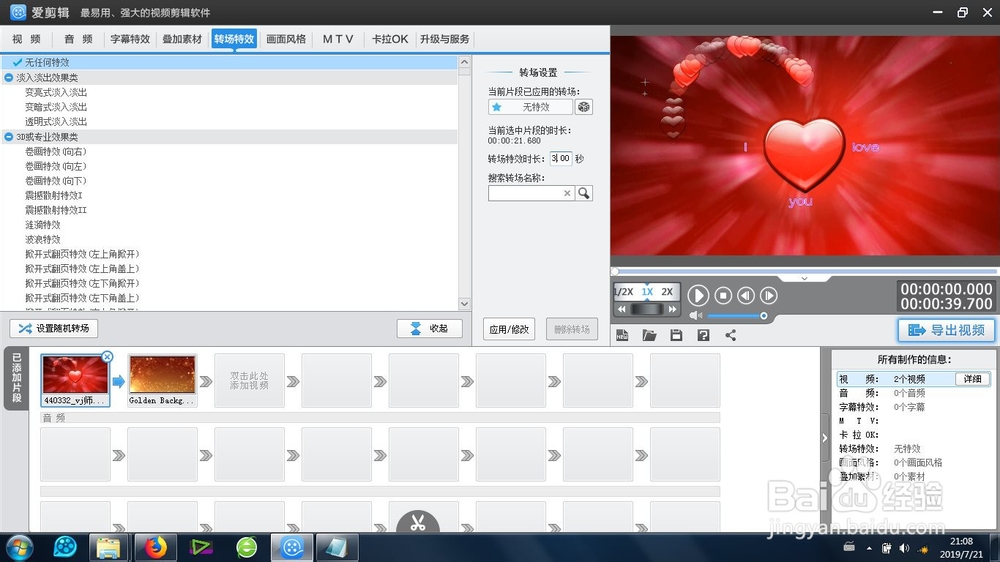Open an existing project folder icon
The width and height of the screenshot is (1000, 562).
pyautogui.click(x=649, y=336)
